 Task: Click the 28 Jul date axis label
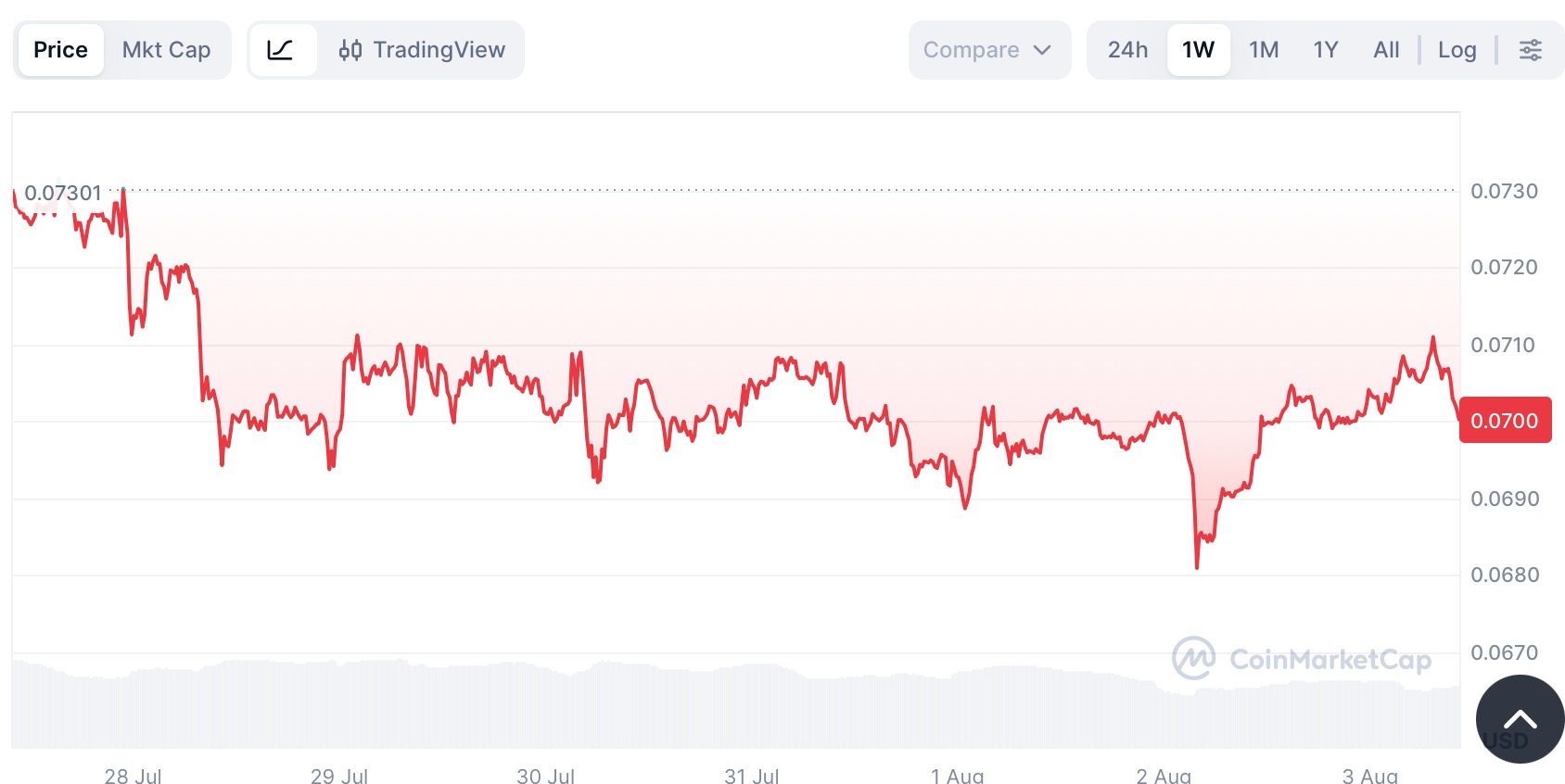click(133, 776)
